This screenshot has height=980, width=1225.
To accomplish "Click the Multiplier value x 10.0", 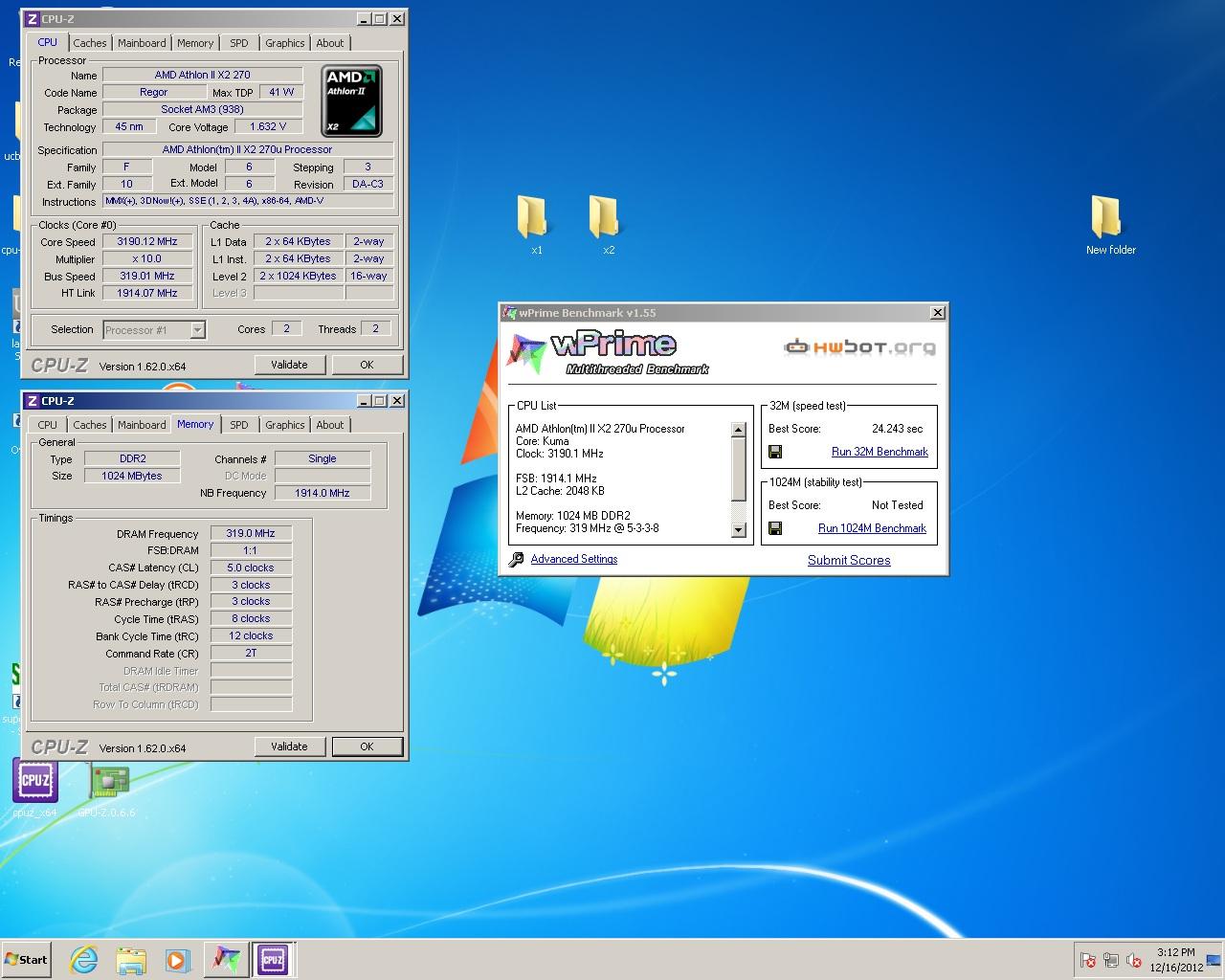I will 147,259.
